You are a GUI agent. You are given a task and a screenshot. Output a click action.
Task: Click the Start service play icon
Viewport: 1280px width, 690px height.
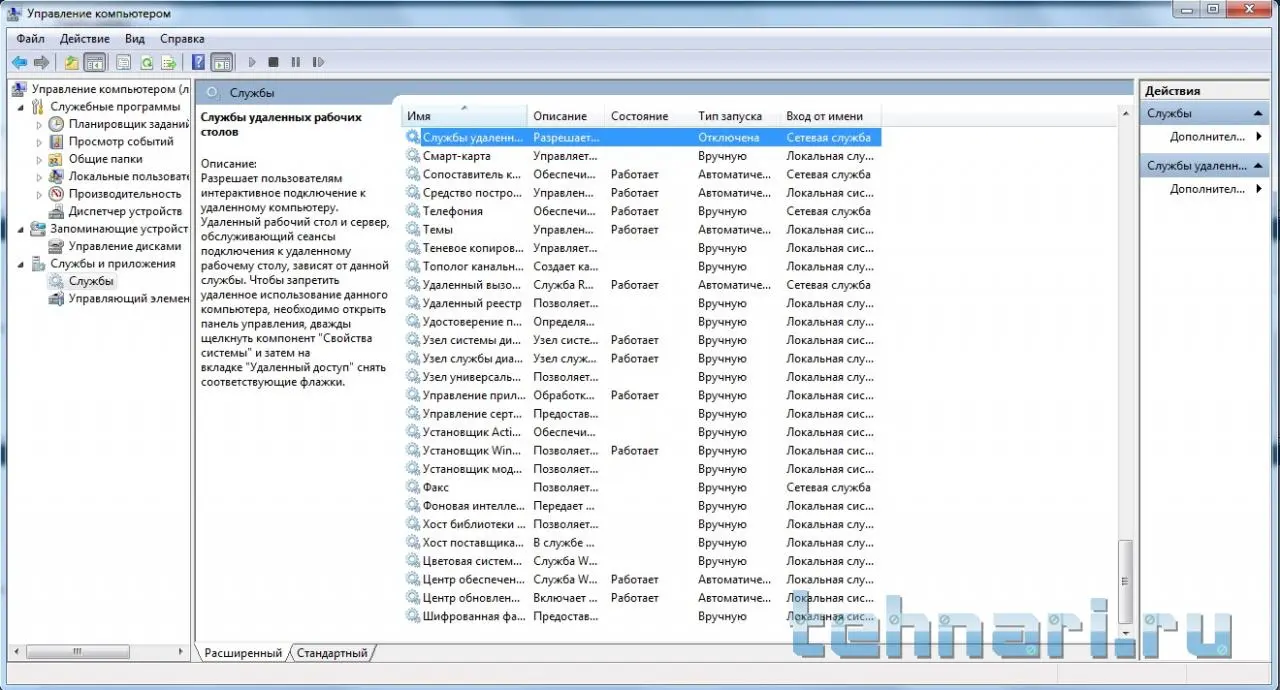[x=252, y=62]
